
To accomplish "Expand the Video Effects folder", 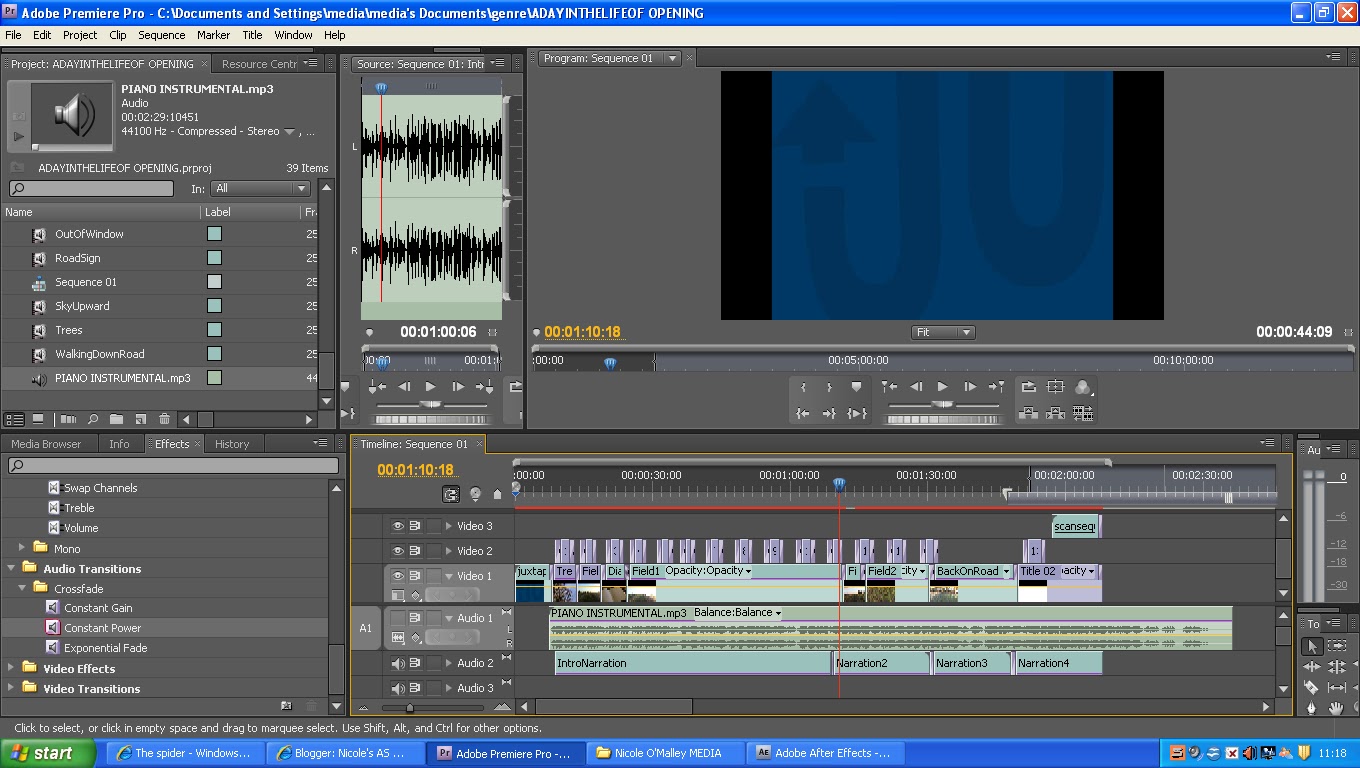I will (x=12, y=669).
